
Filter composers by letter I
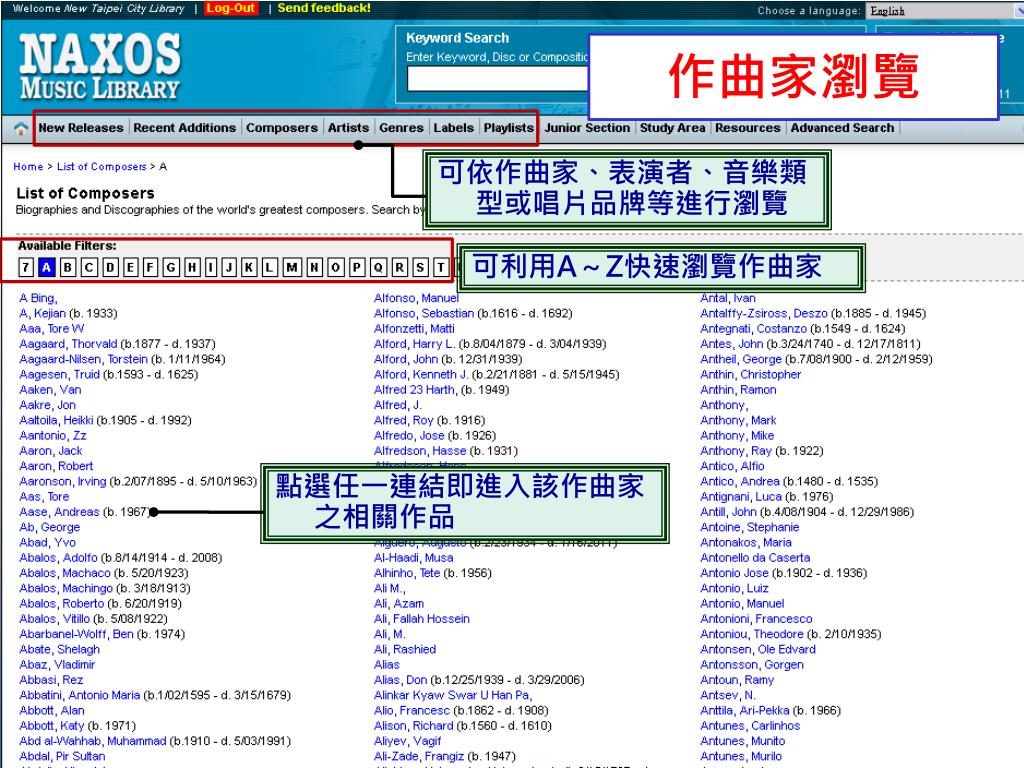pos(211,267)
